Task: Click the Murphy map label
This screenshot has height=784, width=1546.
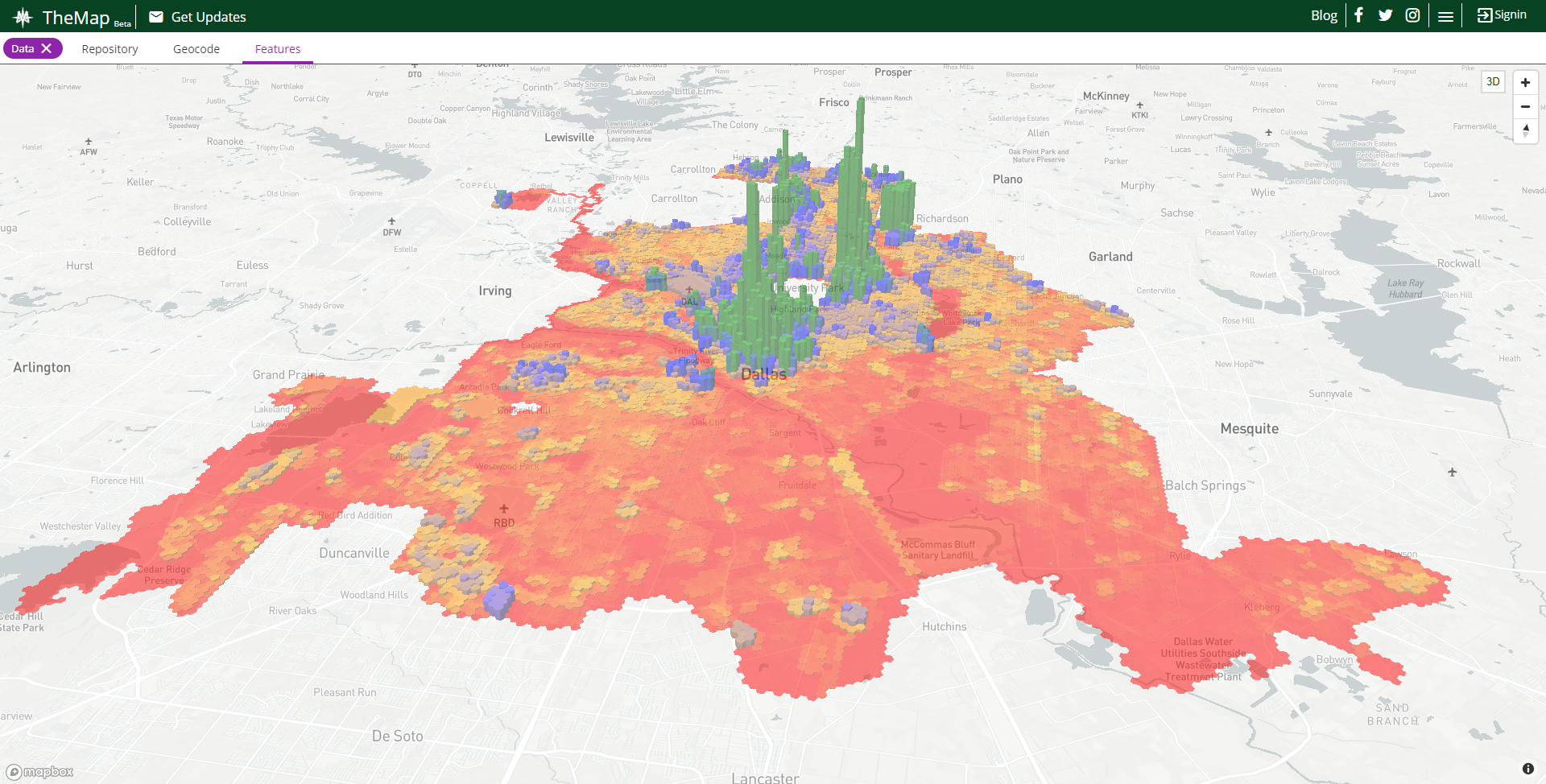Action: pyautogui.click(x=1138, y=186)
